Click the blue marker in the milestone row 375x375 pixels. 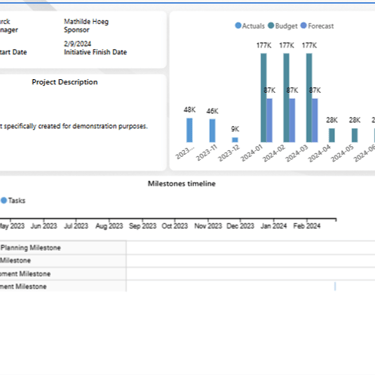(x=335, y=286)
